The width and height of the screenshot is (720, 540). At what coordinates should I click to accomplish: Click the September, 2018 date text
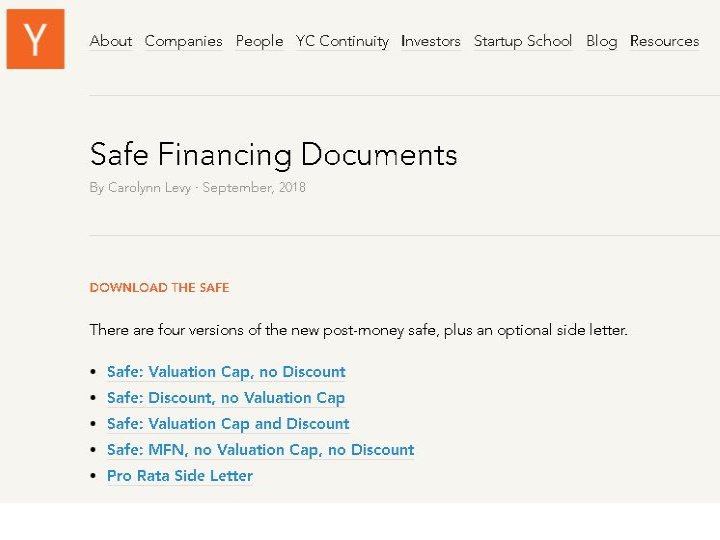point(254,188)
